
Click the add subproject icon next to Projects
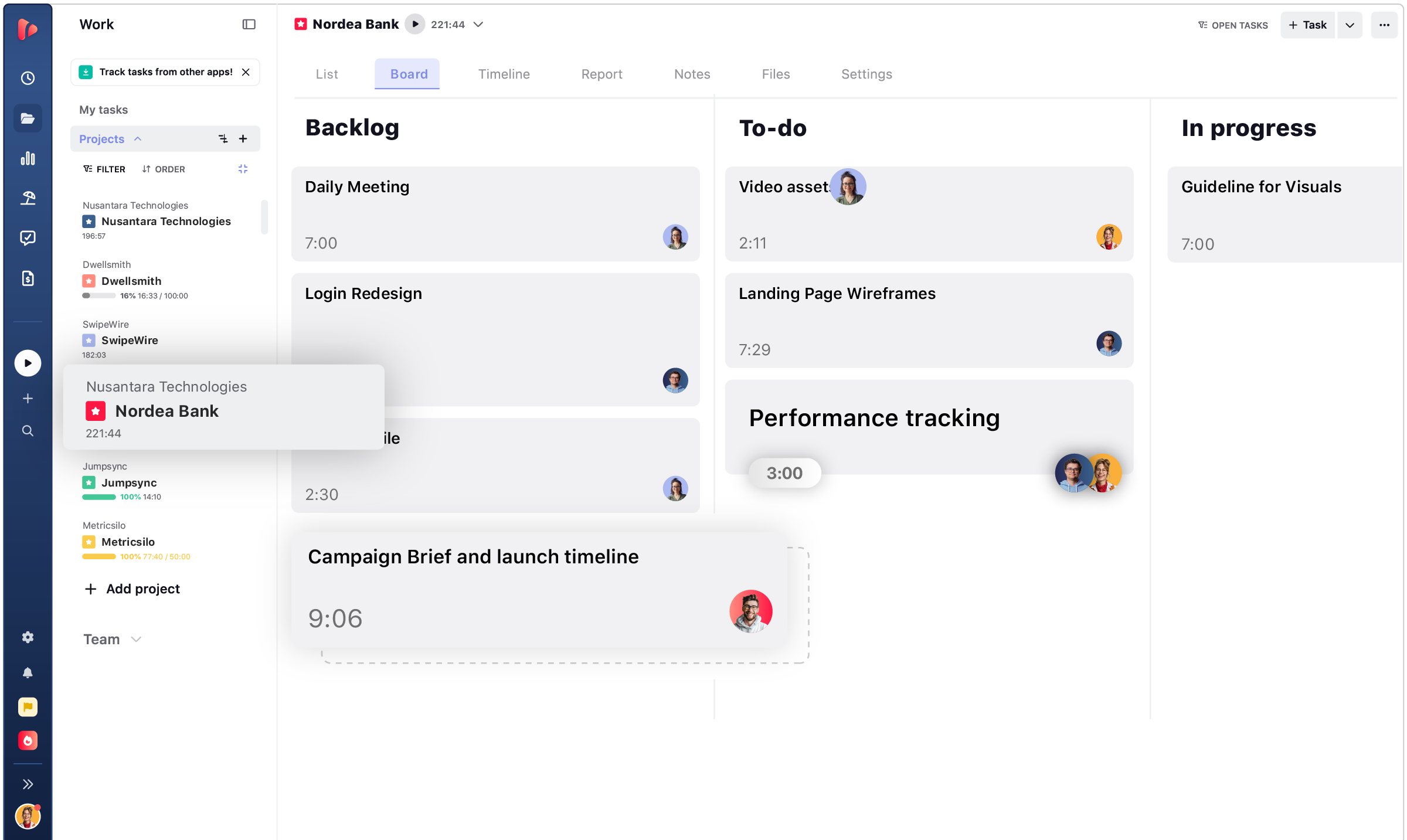pyautogui.click(x=223, y=139)
